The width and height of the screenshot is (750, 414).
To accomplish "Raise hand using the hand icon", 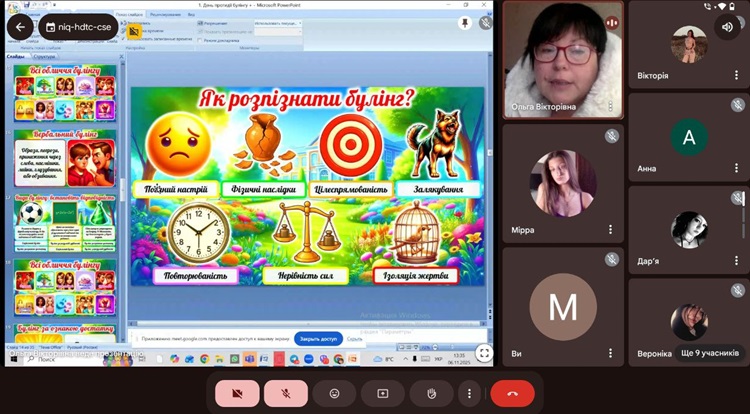I will [x=431, y=393].
